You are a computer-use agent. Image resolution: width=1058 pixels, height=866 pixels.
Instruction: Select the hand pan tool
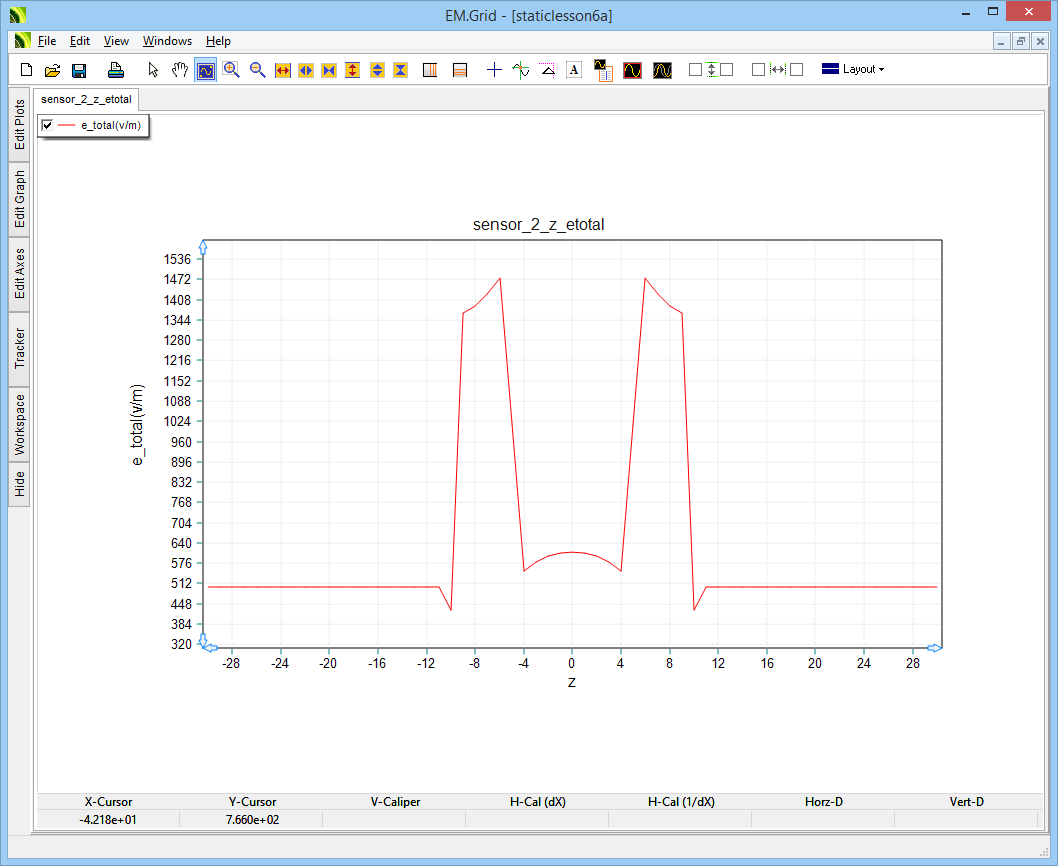180,70
